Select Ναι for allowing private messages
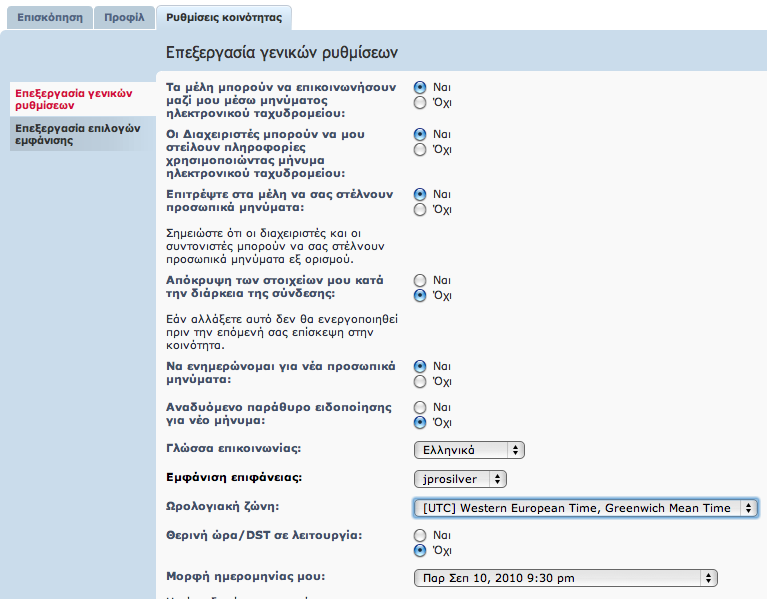This screenshot has height=599, width=767. 420,194
